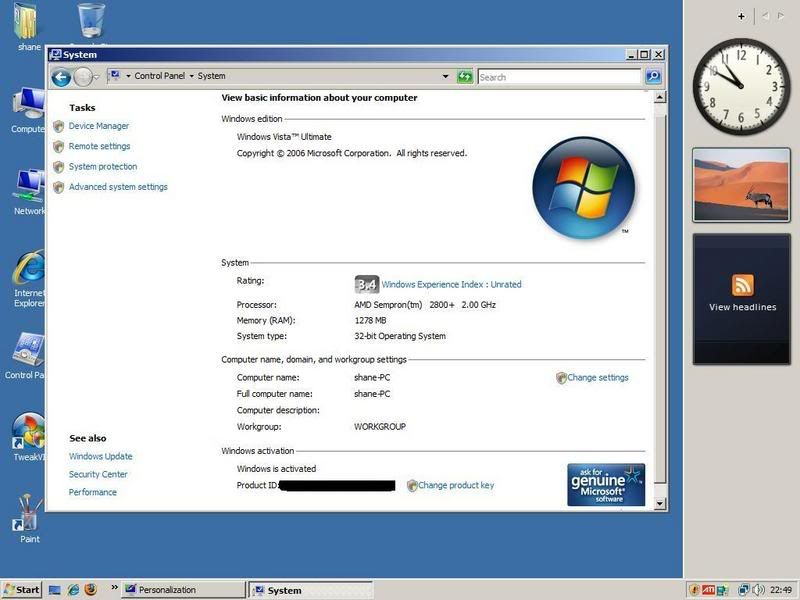Click the plus icon to add sidebar gadgets
Image resolution: width=800 pixels, height=600 pixels.
(741, 16)
